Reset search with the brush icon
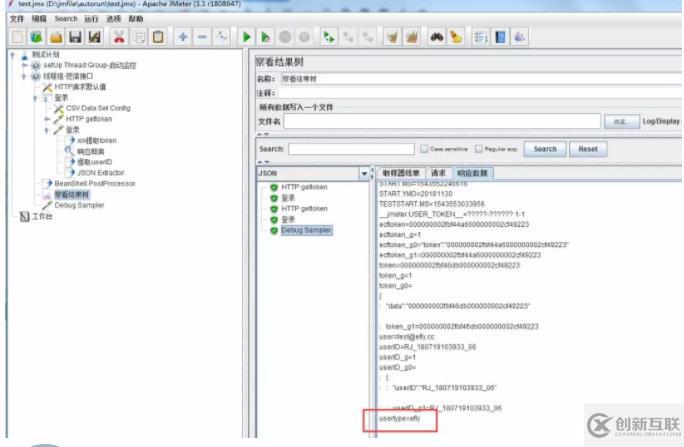The width and height of the screenshot is (684, 447). [456, 37]
